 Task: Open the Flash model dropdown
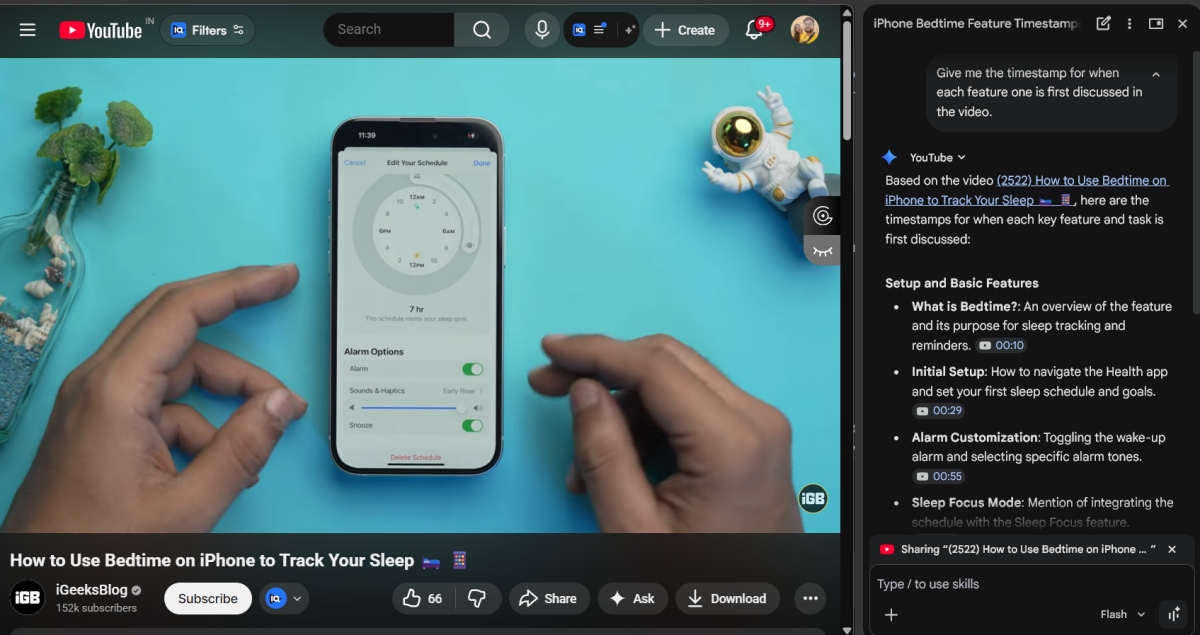pos(1122,614)
